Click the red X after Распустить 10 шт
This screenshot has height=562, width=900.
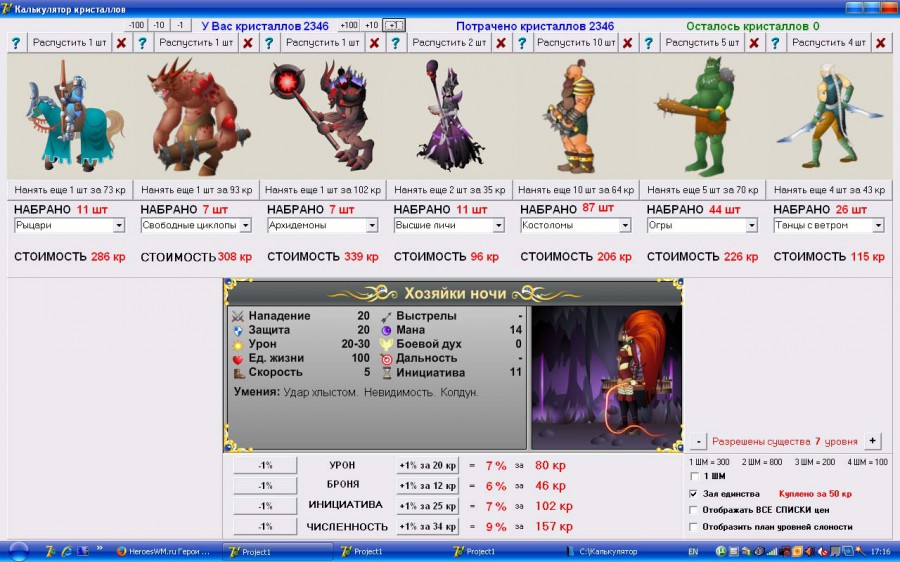628,43
